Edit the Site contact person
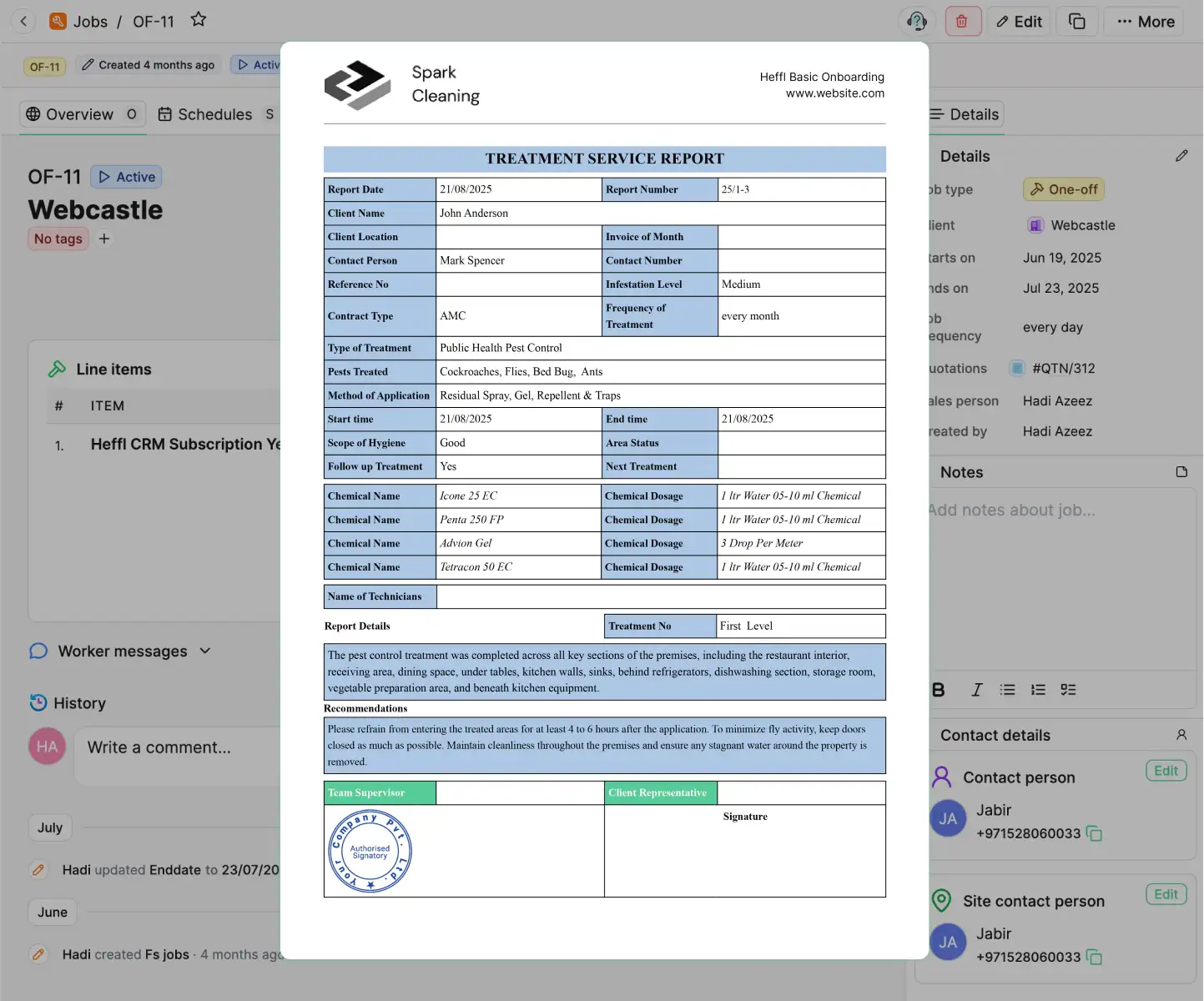 click(x=1166, y=895)
